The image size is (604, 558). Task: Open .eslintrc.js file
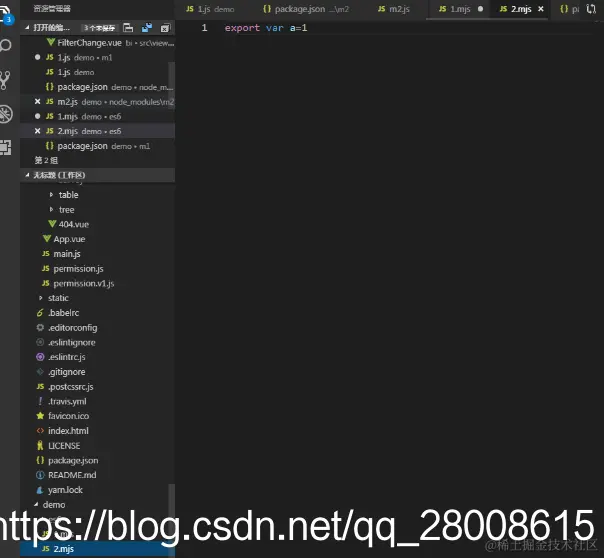[97, 357]
